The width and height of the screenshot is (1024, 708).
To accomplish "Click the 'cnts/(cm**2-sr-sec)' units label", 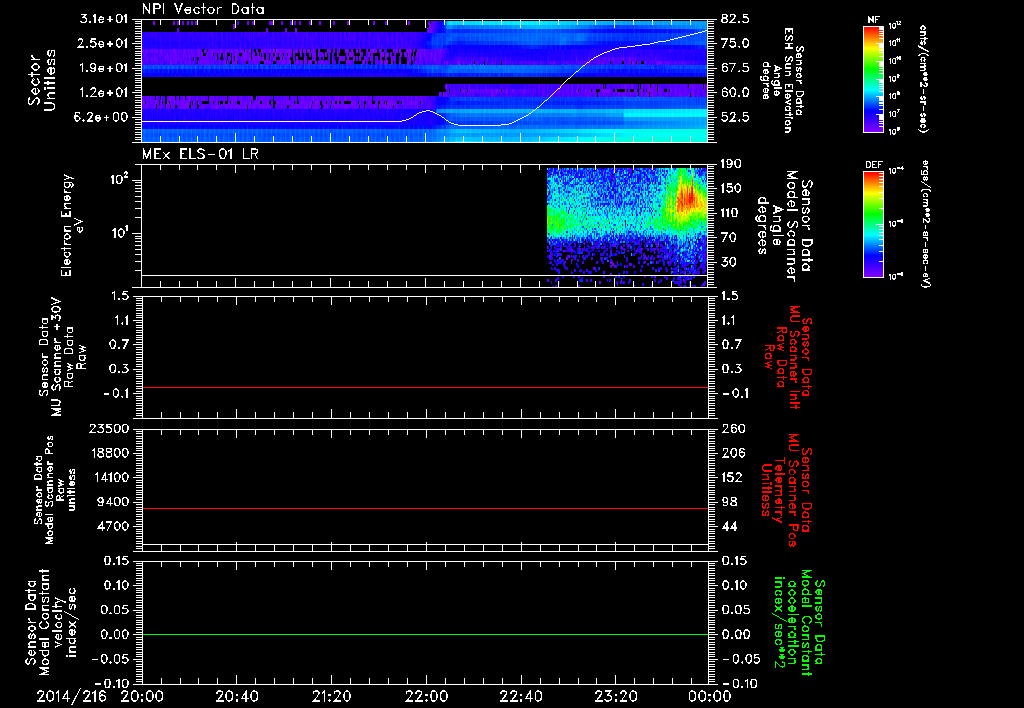I will click(x=923, y=78).
